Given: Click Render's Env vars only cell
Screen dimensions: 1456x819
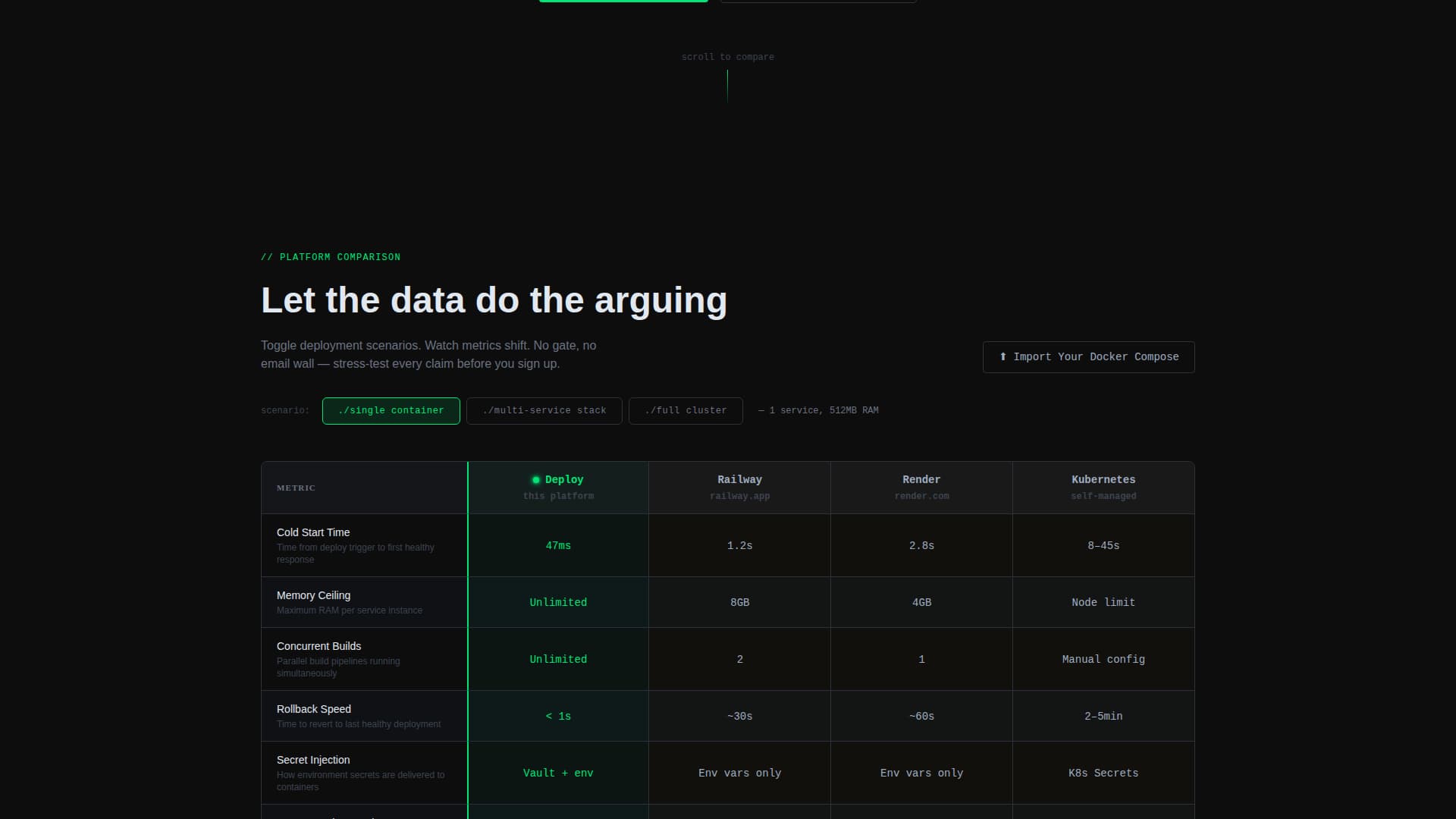Looking at the screenshot, I should [921, 773].
